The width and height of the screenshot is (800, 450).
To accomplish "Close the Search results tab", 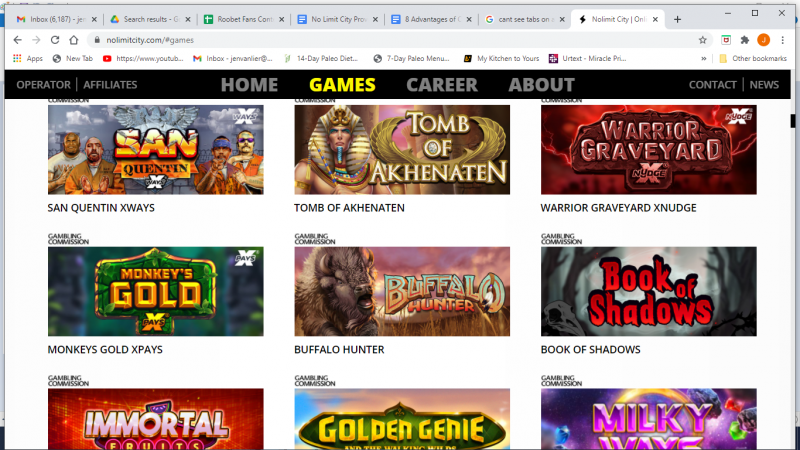I will [188, 19].
